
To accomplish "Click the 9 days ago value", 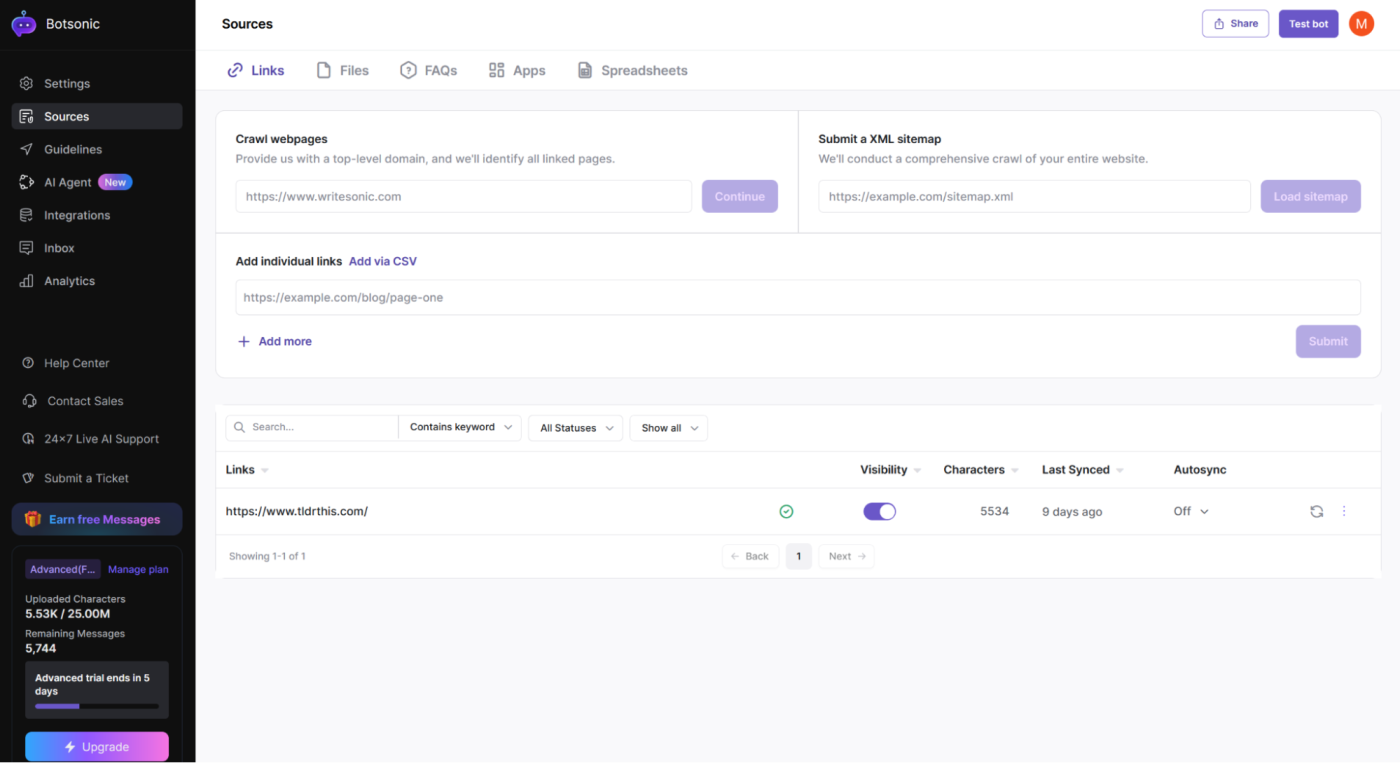I will [x=1072, y=512].
